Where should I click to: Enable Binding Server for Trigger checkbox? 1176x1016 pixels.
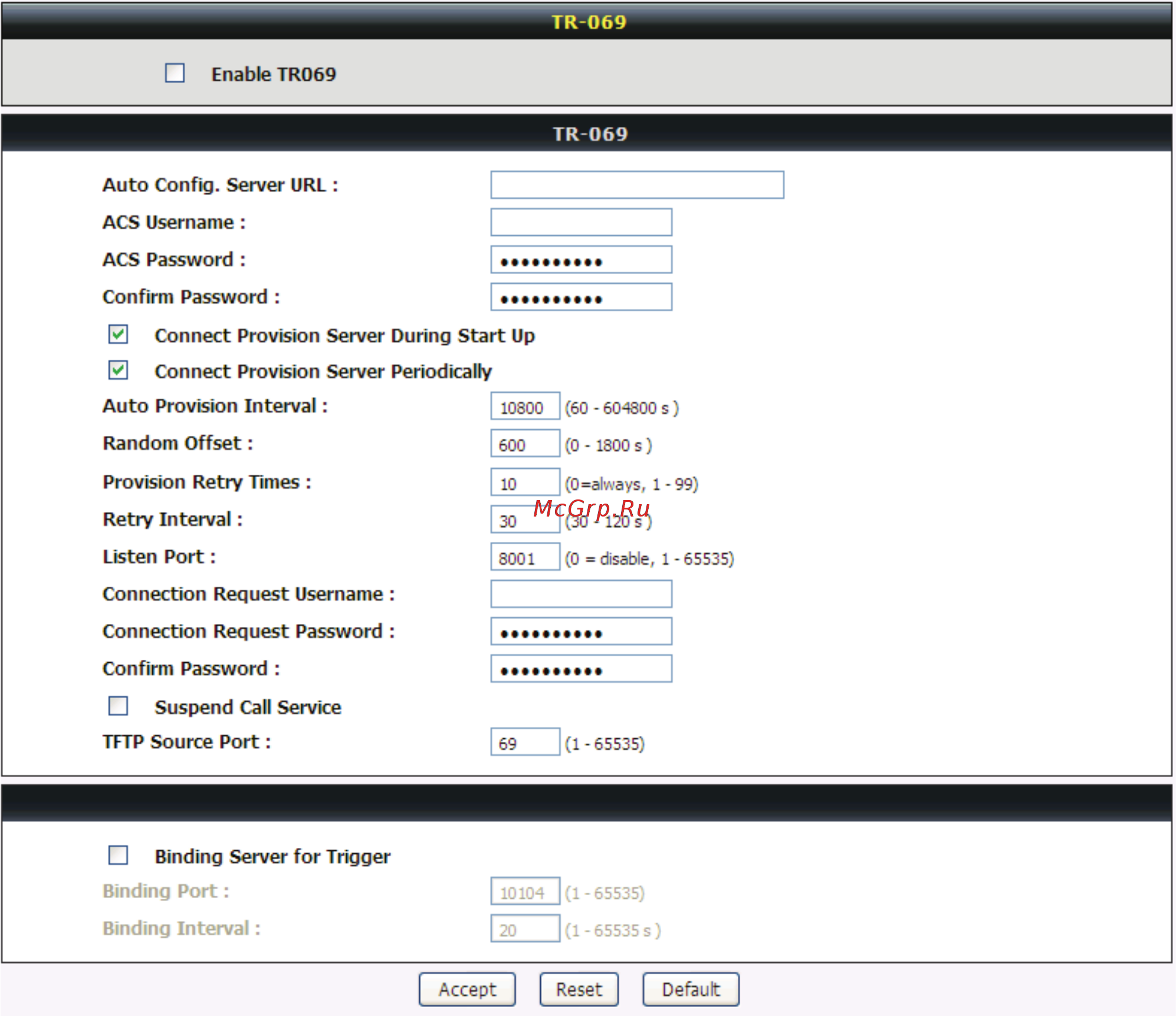coord(118,855)
